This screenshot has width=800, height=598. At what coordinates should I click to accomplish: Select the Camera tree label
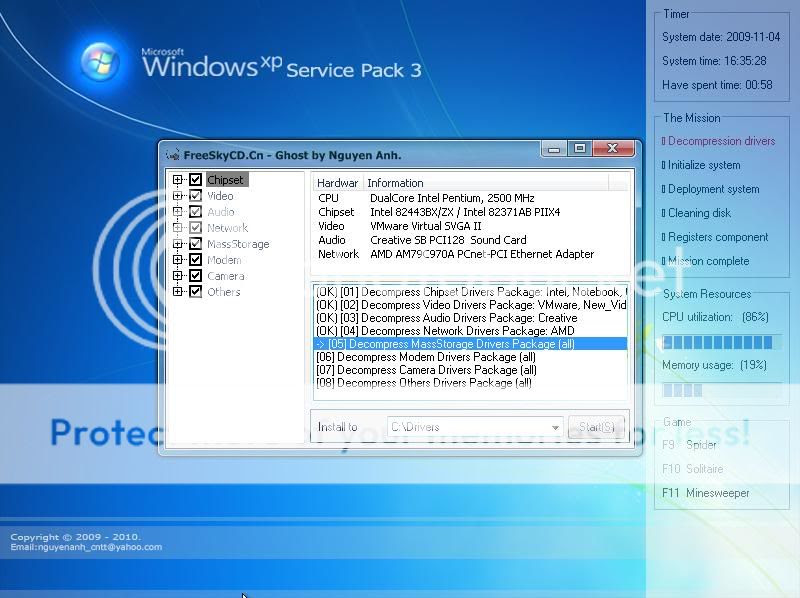pyautogui.click(x=226, y=276)
